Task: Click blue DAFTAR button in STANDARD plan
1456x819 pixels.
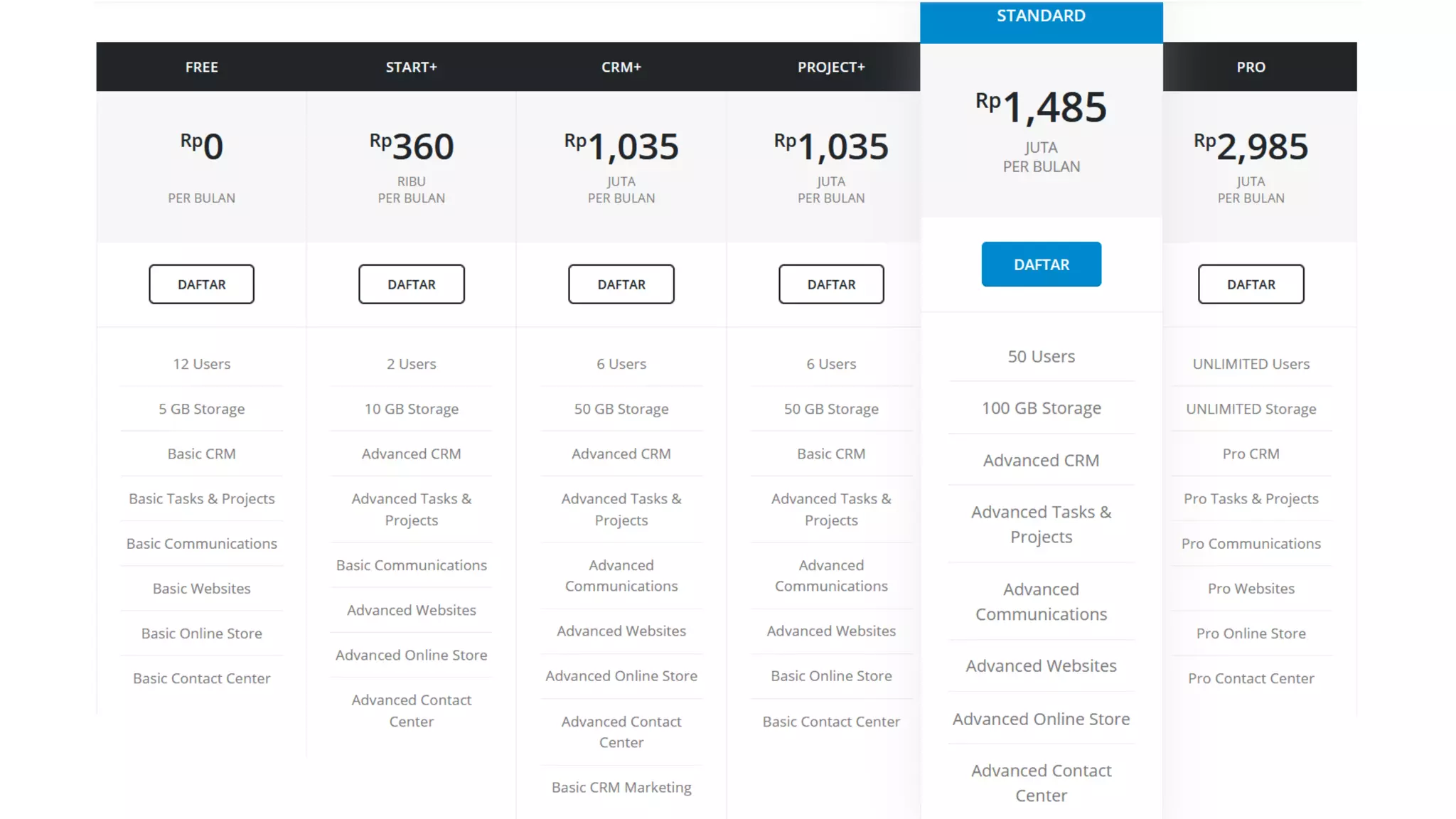Action: pos(1041,264)
